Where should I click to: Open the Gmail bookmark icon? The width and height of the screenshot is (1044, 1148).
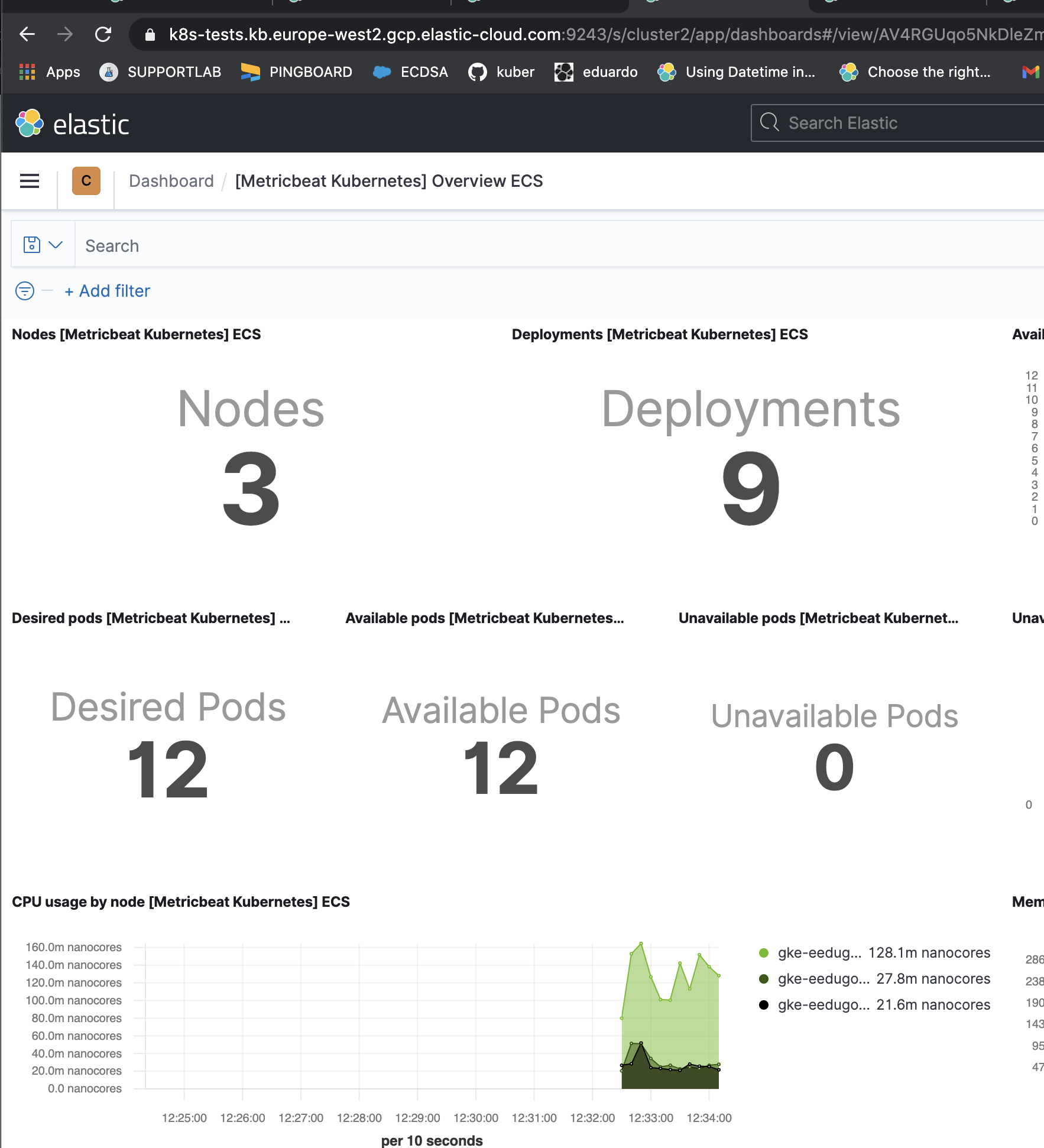click(x=1030, y=72)
